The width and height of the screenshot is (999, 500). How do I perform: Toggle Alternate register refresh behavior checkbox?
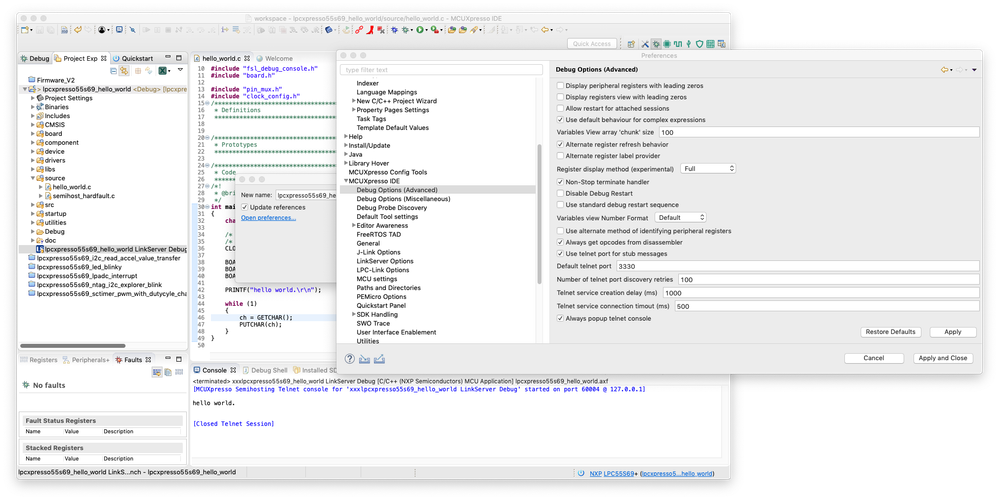click(560, 145)
